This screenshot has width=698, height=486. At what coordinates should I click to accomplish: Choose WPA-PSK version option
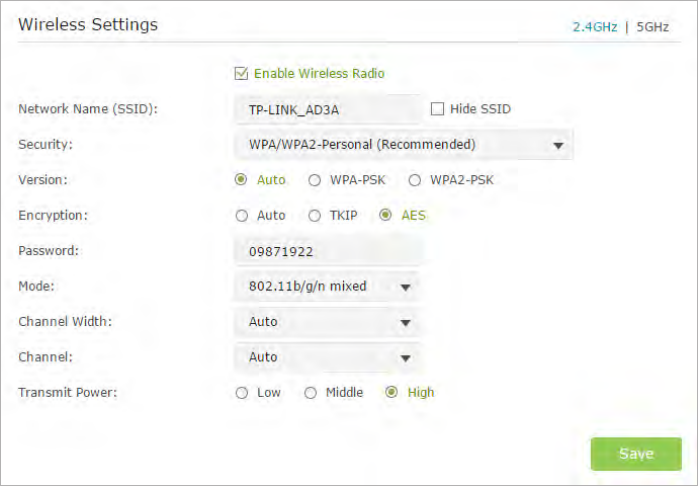[314, 180]
